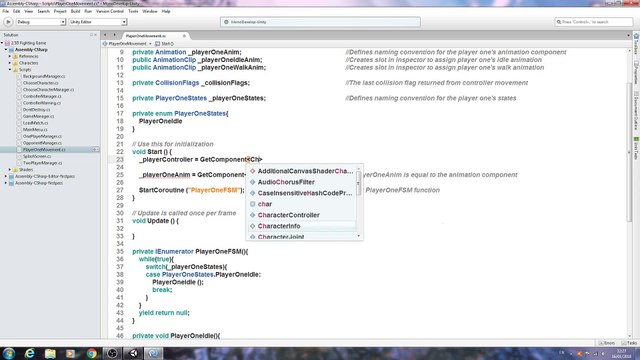Open the Project menu

pyautogui.click(x=60, y=11)
